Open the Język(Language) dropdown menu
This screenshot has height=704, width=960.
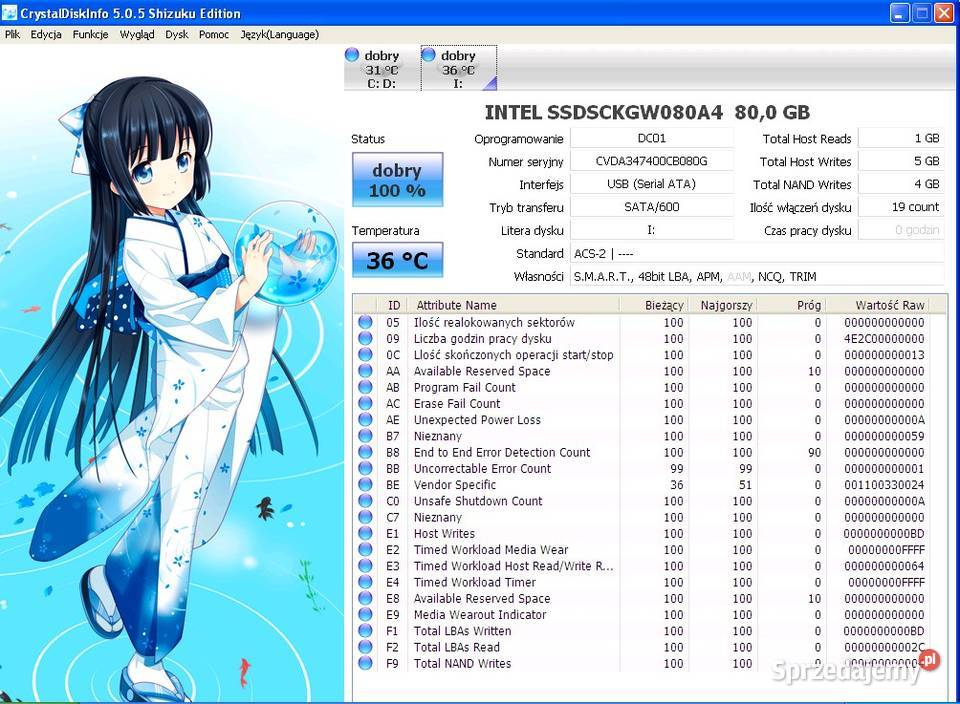[x=279, y=33]
